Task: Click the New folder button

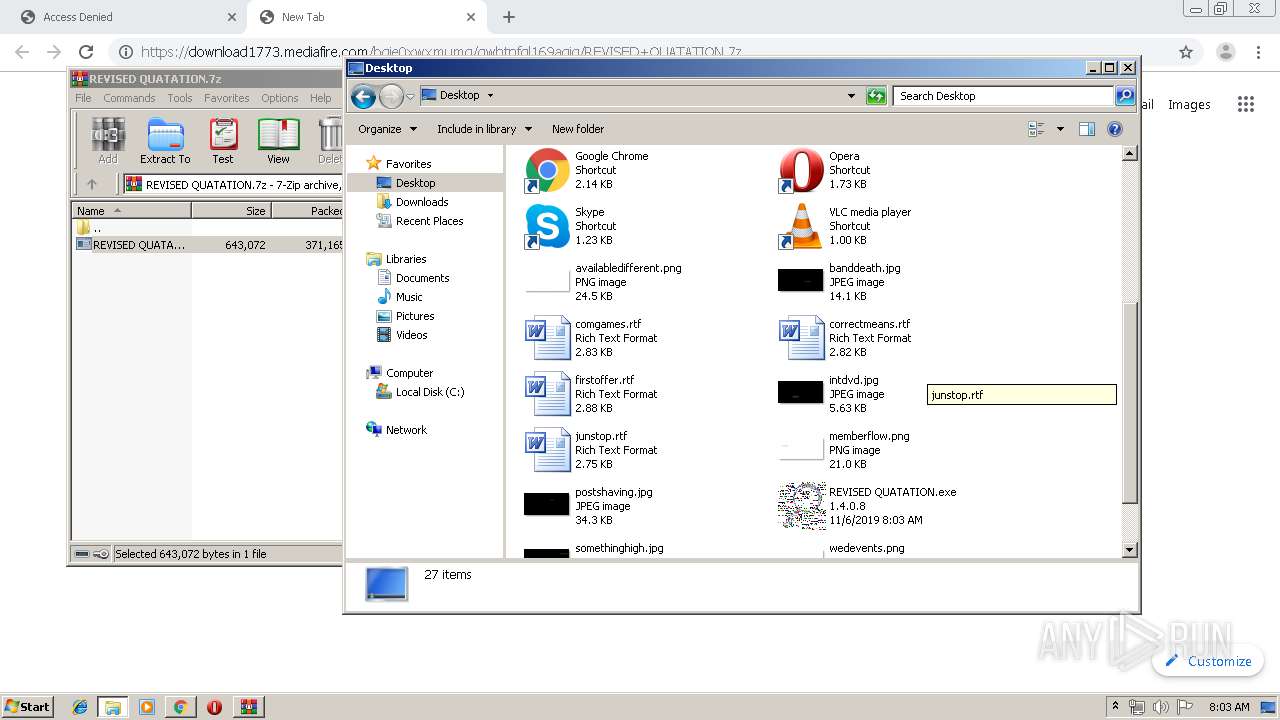Action: (578, 129)
